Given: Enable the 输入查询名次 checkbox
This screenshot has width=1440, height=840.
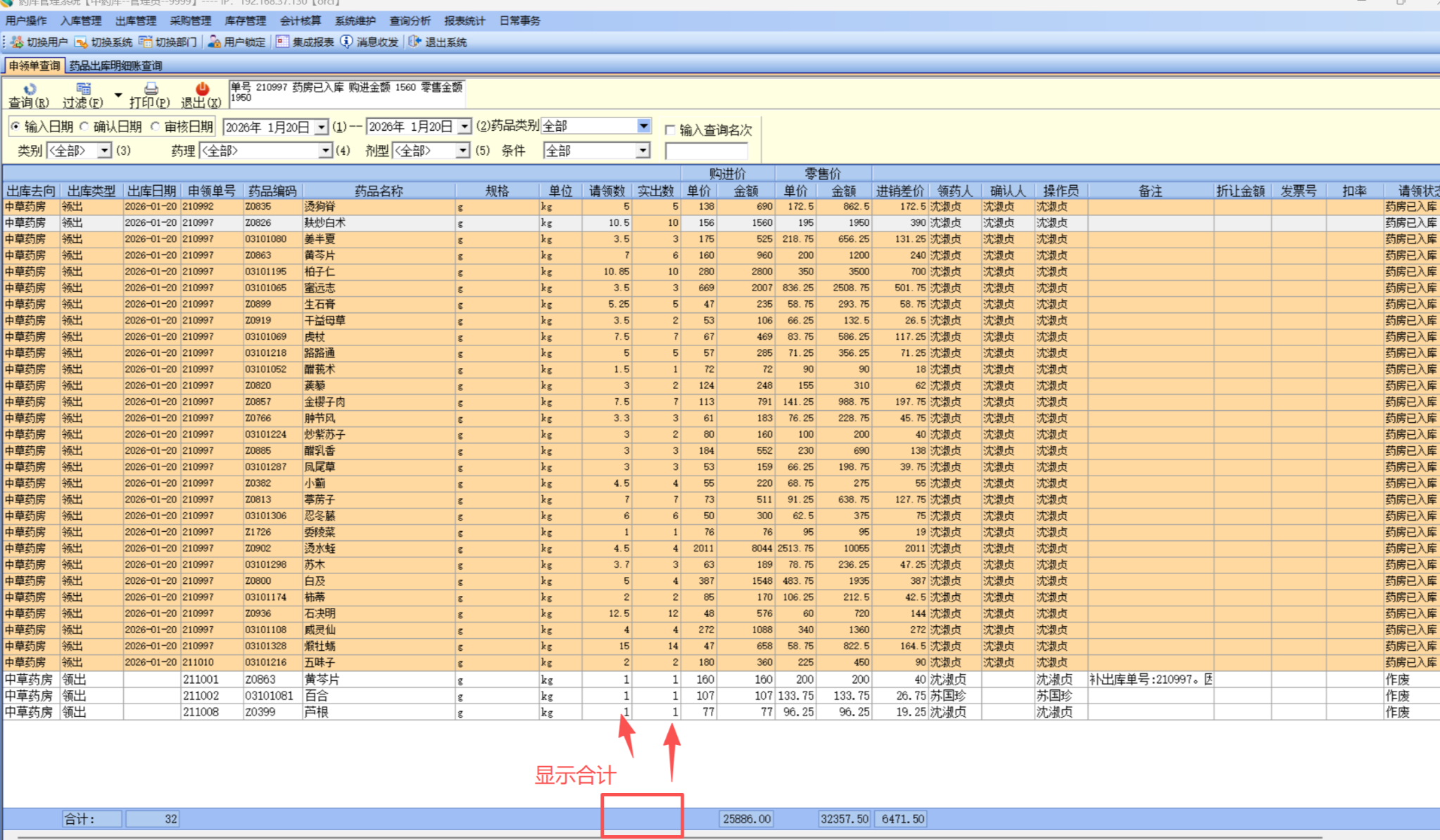Looking at the screenshot, I should point(670,130).
